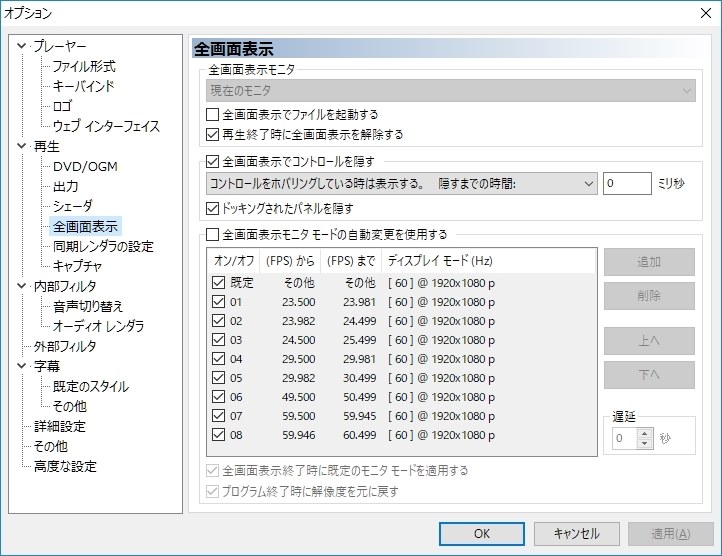
Task: Click the 追加 button
Action: point(649,262)
